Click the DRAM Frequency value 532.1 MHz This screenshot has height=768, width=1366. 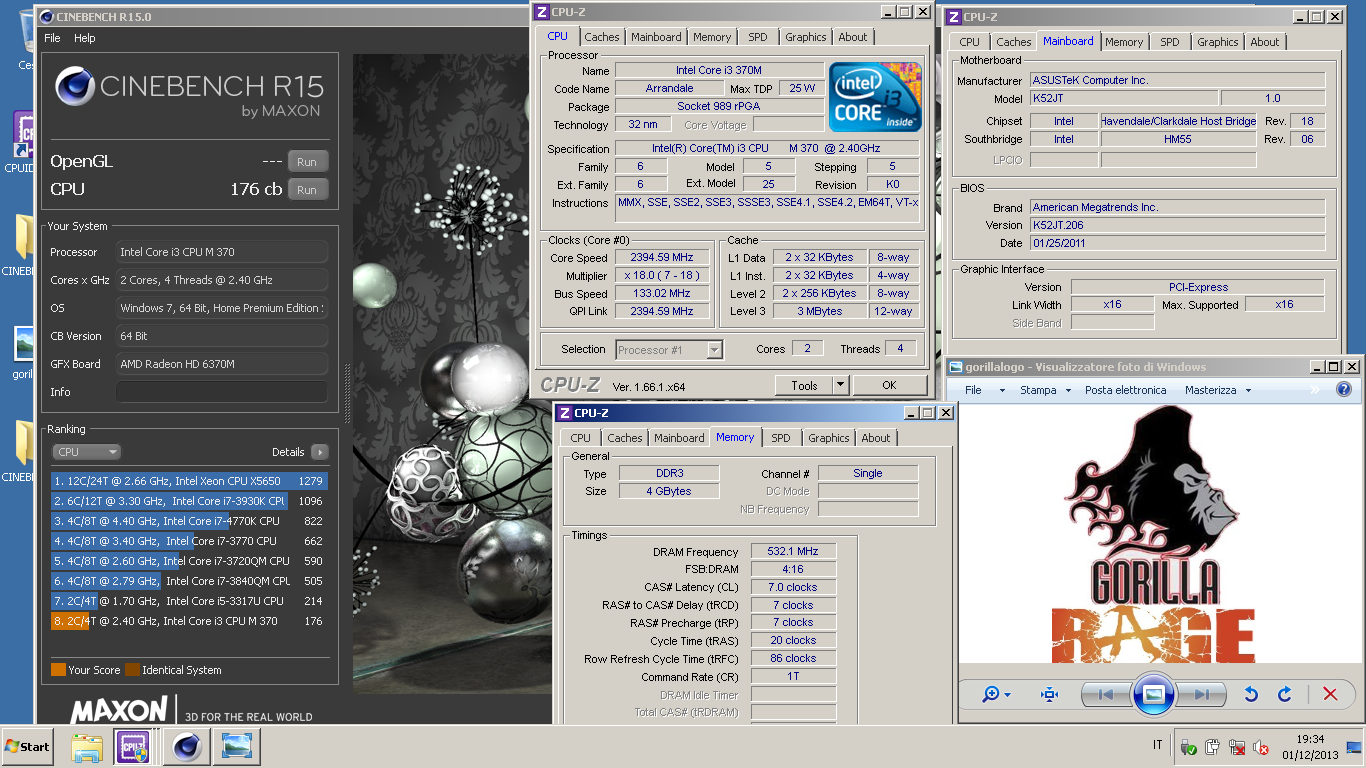792,552
